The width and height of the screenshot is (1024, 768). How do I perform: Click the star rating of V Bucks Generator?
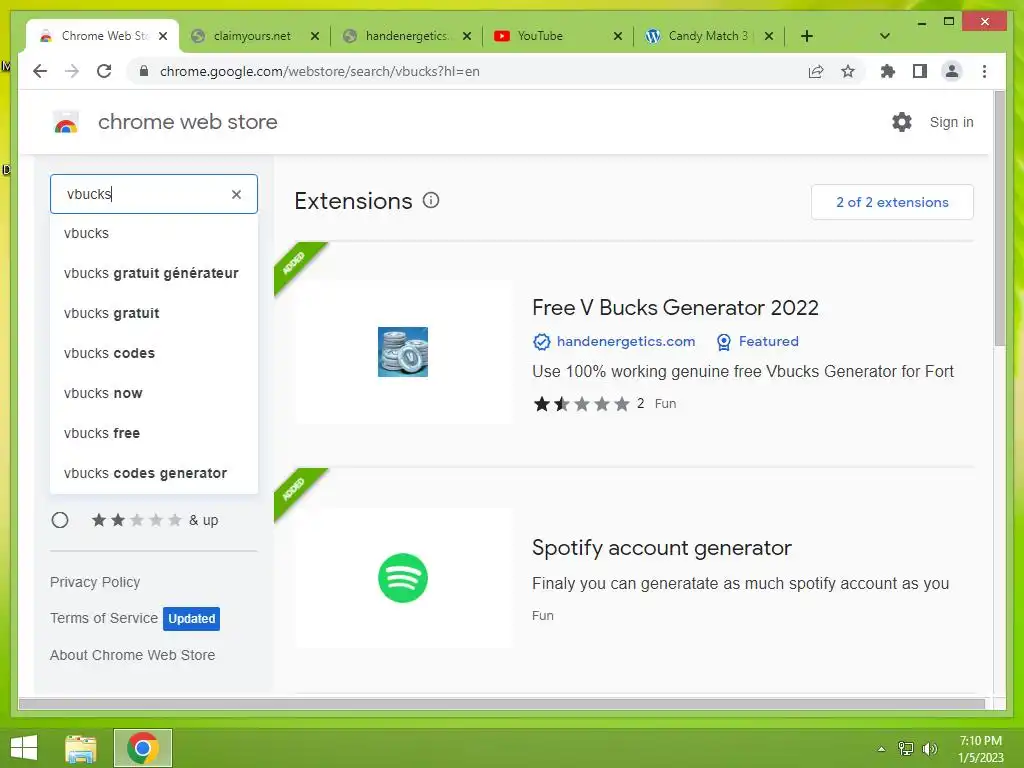point(581,404)
